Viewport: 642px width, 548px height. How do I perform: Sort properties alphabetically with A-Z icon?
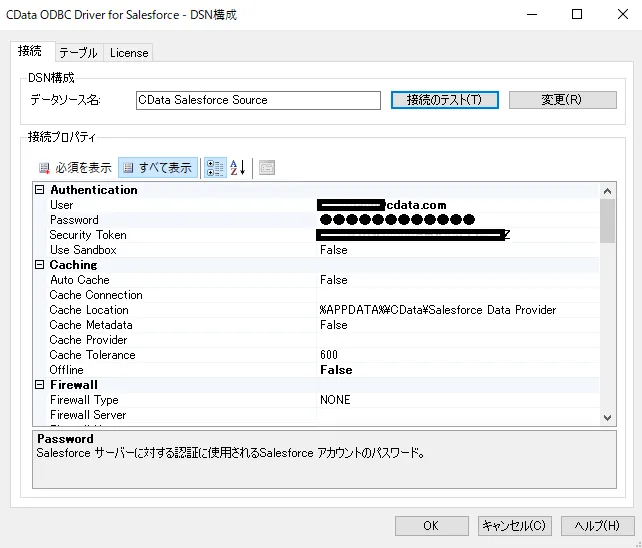click(x=238, y=168)
